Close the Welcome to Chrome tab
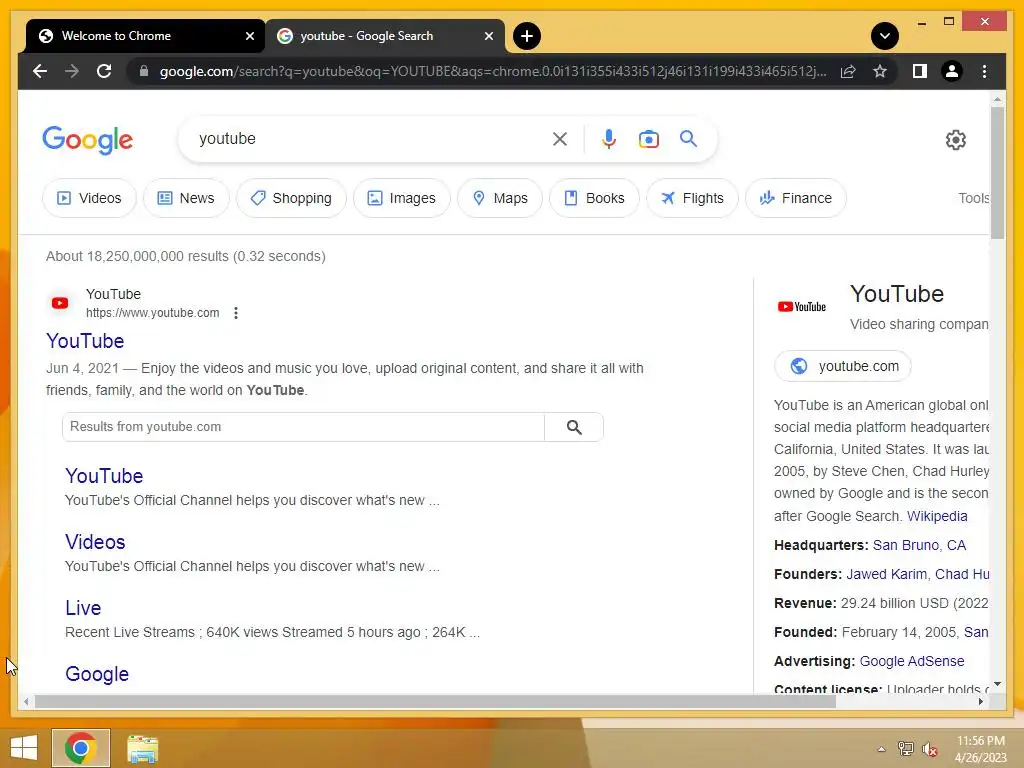 [x=249, y=36]
